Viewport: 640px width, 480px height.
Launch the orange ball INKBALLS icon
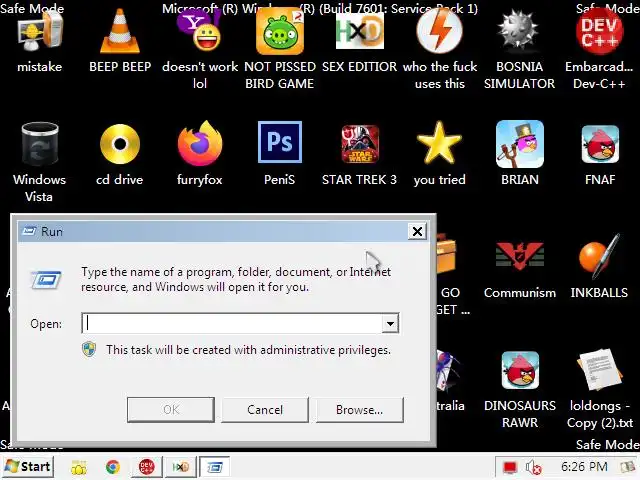(x=599, y=256)
